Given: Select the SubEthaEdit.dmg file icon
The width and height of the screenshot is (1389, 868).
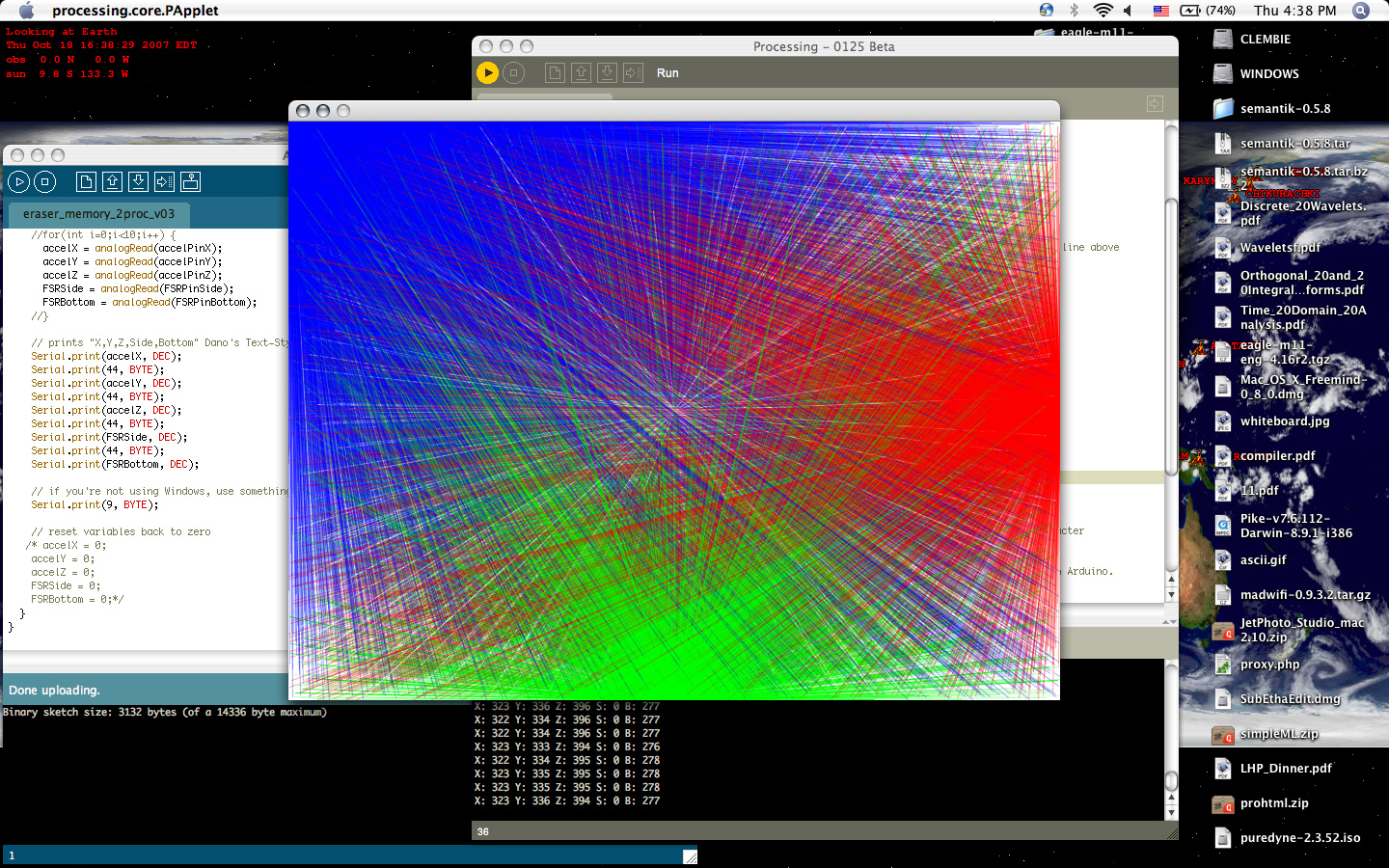Looking at the screenshot, I should (1223, 699).
